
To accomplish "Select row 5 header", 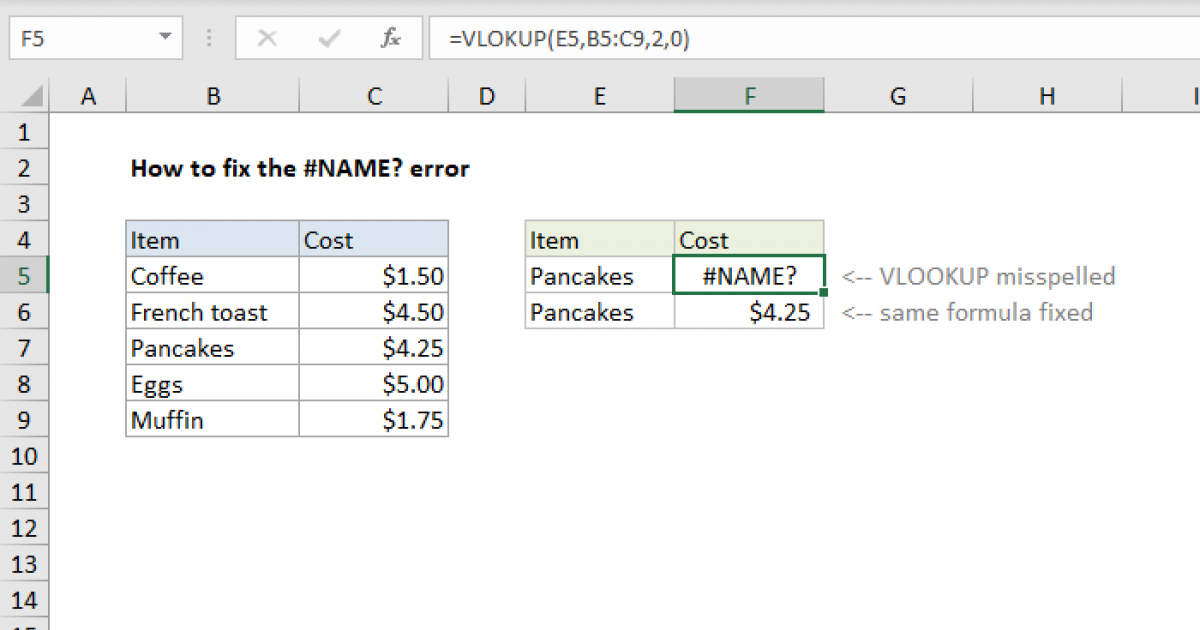I will point(25,276).
